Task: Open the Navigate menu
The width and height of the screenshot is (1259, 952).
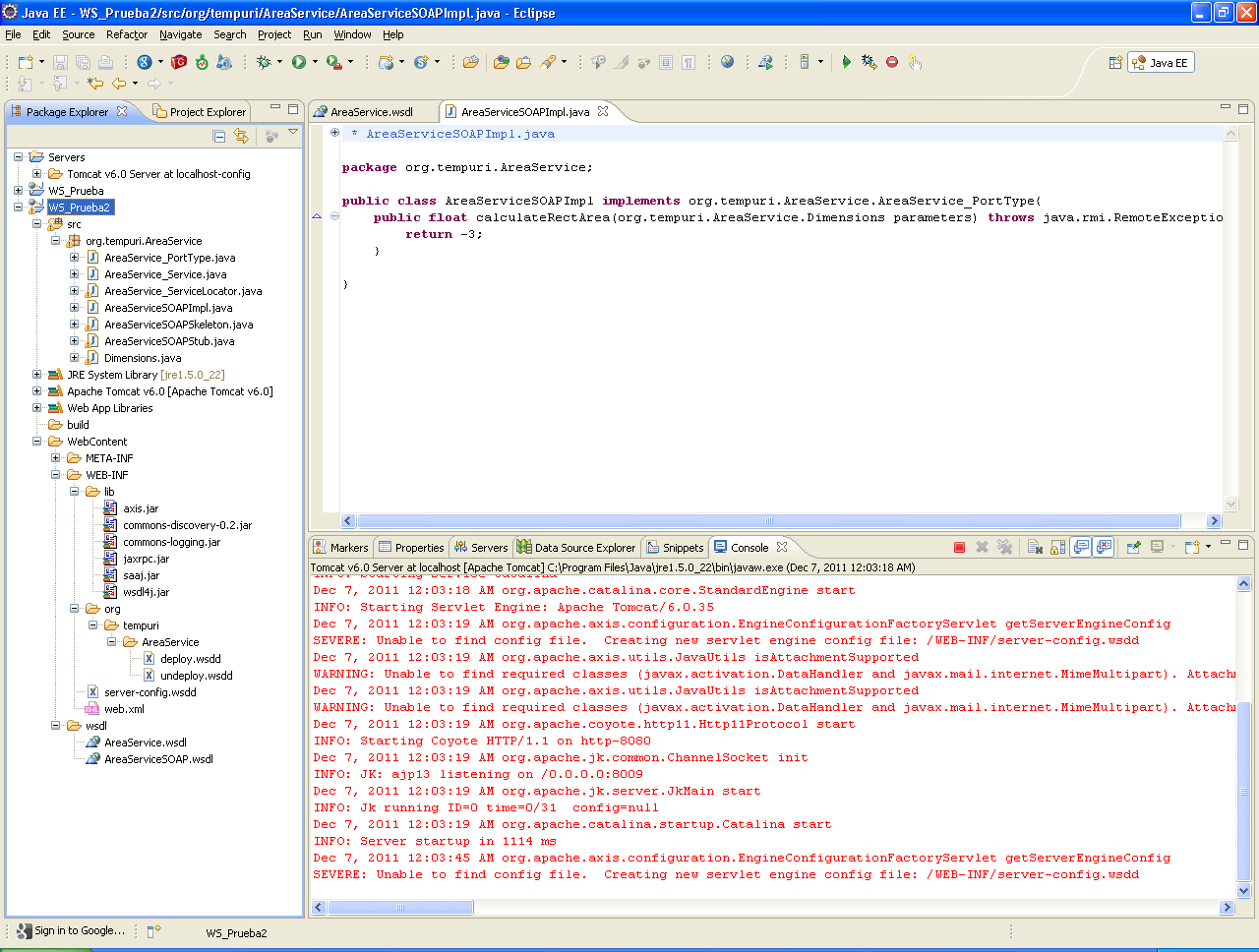Action: (180, 34)
